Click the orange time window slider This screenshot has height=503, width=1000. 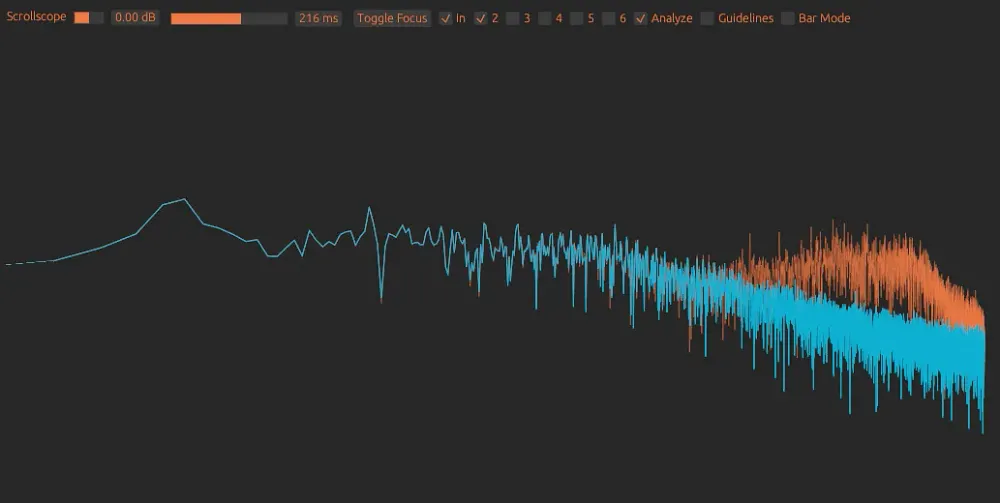[x=228, y=18]
